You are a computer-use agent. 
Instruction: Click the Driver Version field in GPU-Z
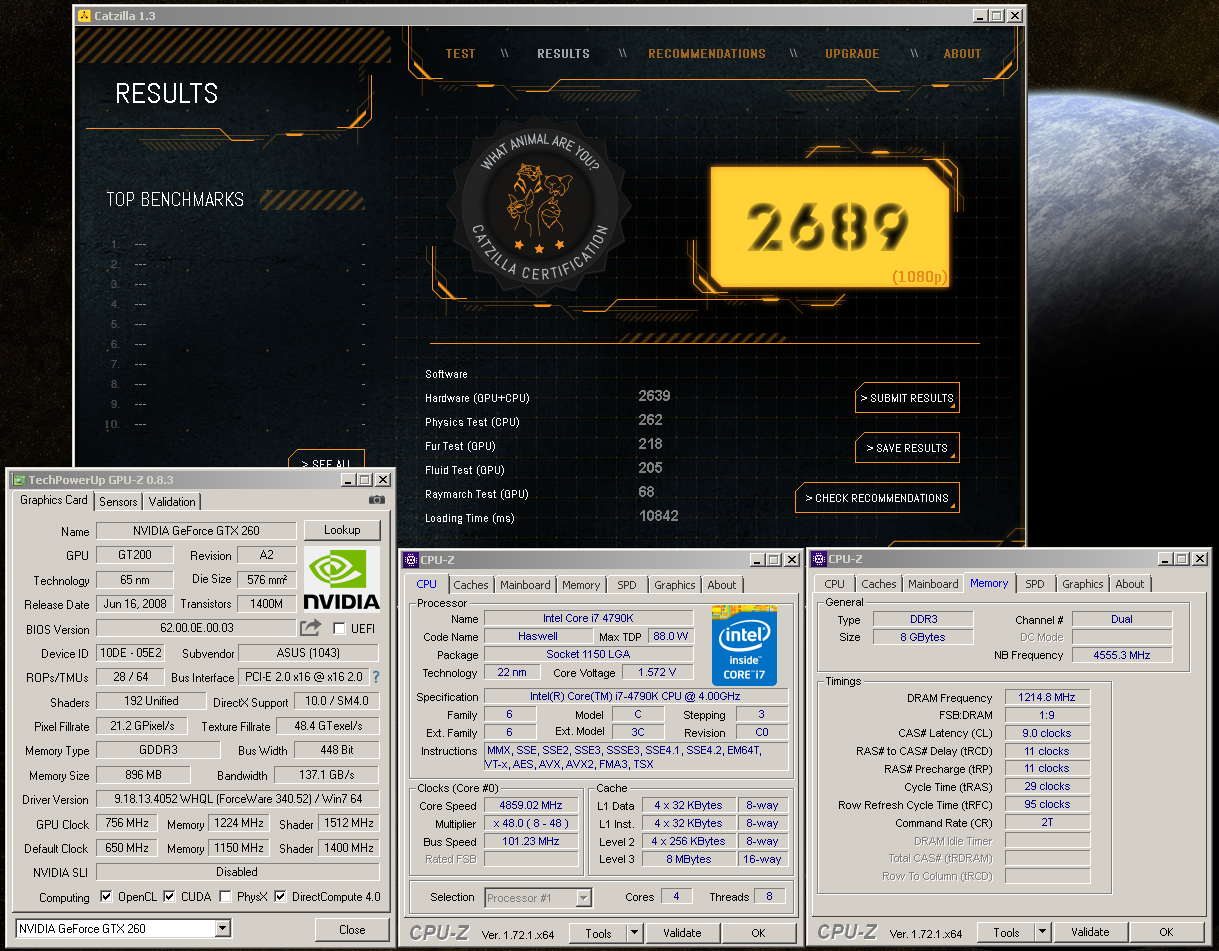pos(238,800)
